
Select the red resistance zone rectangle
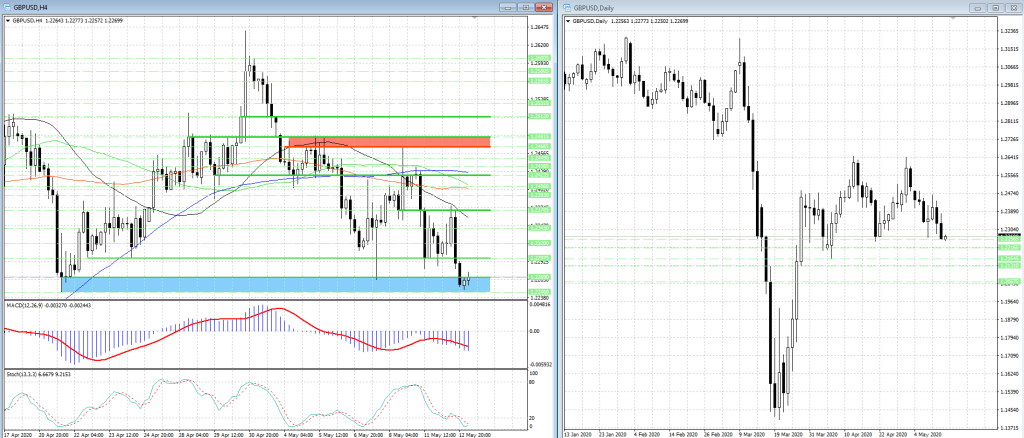point(387,142)
